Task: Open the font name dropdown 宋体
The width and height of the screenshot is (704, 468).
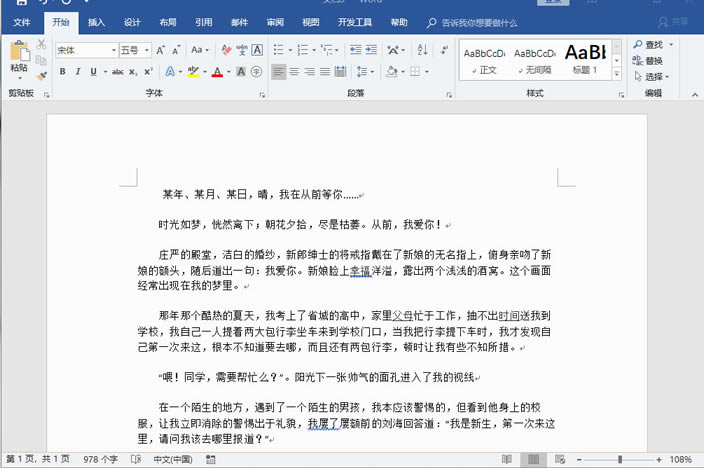Action: pyautogui.click(x=114, y=50)
